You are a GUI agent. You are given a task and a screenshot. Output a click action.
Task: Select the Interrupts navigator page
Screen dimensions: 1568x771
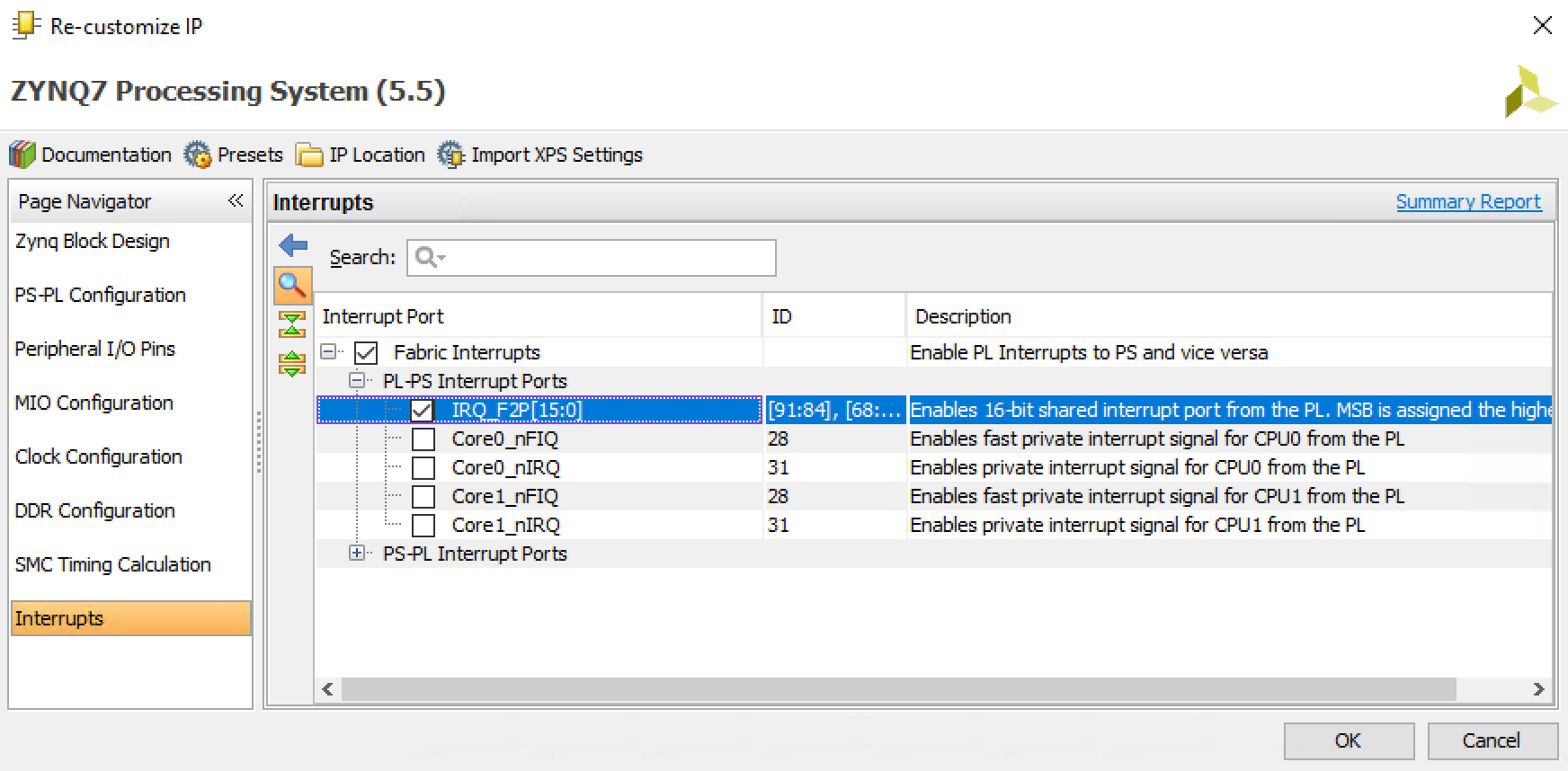click(x=130, y=618)
